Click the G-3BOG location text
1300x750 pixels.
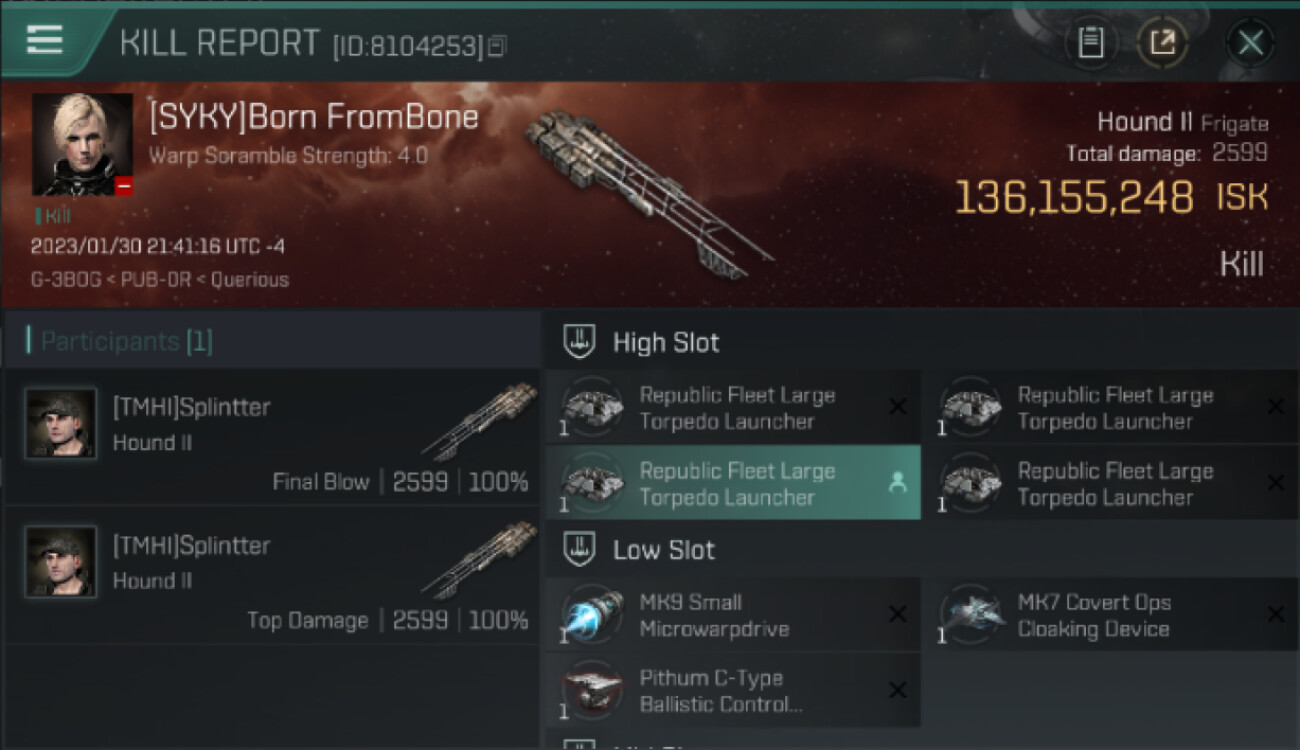[65, 280]
